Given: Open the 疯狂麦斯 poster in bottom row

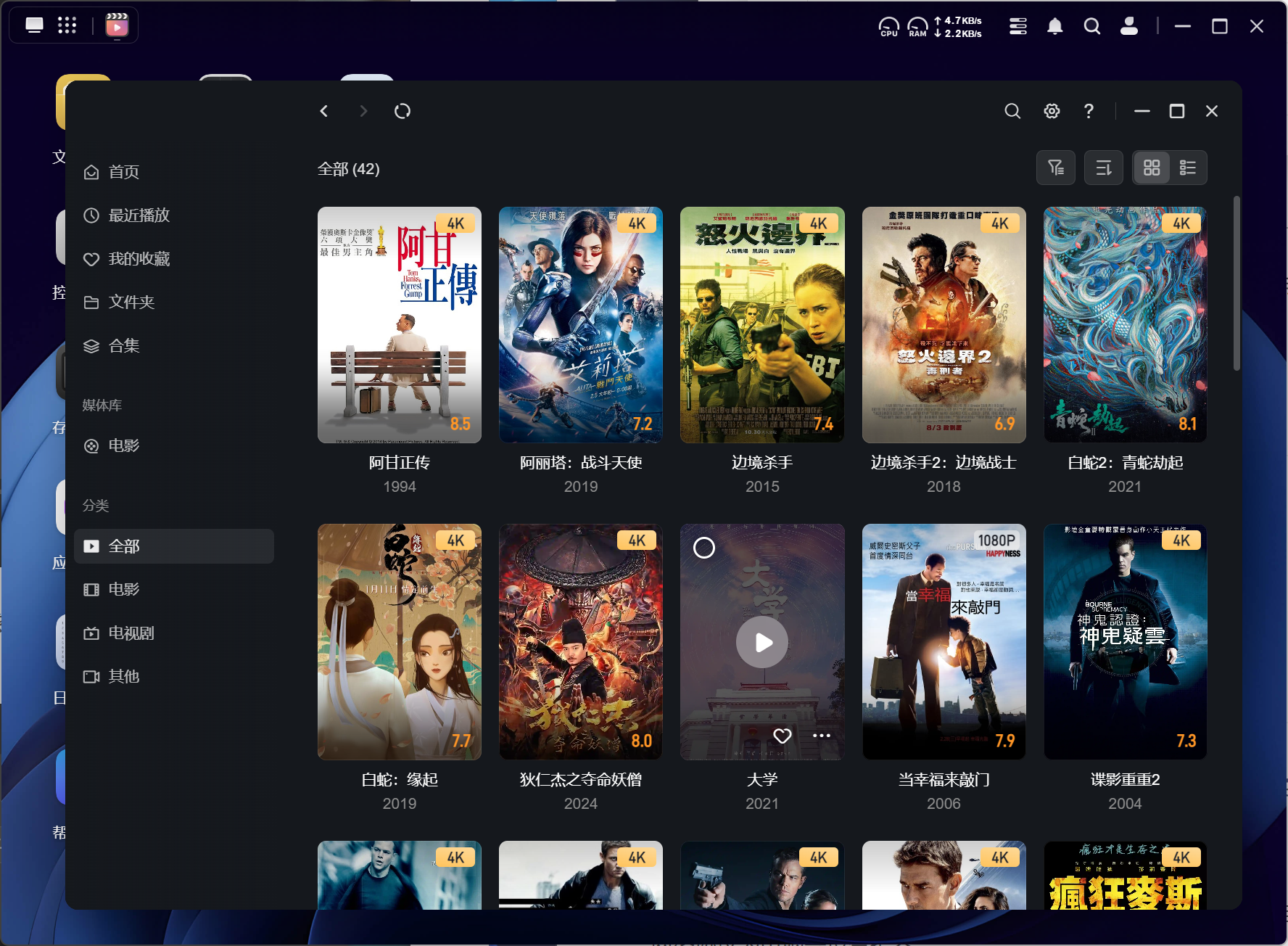Looking at the screenshot, I should (x=1125, y=875).
